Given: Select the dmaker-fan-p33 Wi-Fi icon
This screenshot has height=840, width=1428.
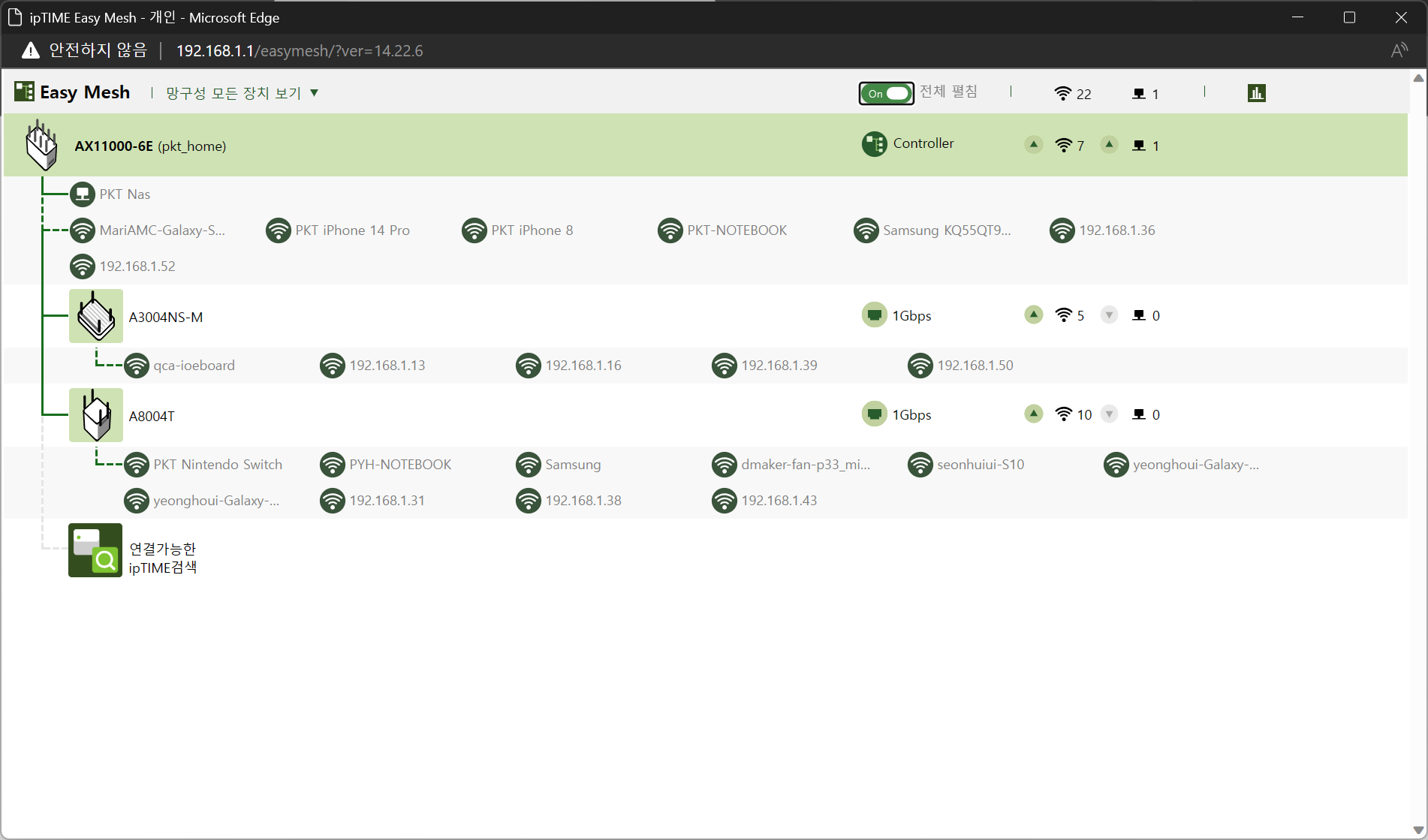Looking at the screenshot, I should tap(725, 465).
